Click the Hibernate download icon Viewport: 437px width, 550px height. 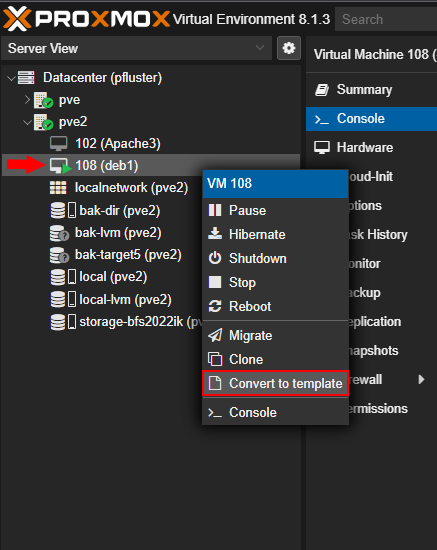tap(215, 234)
